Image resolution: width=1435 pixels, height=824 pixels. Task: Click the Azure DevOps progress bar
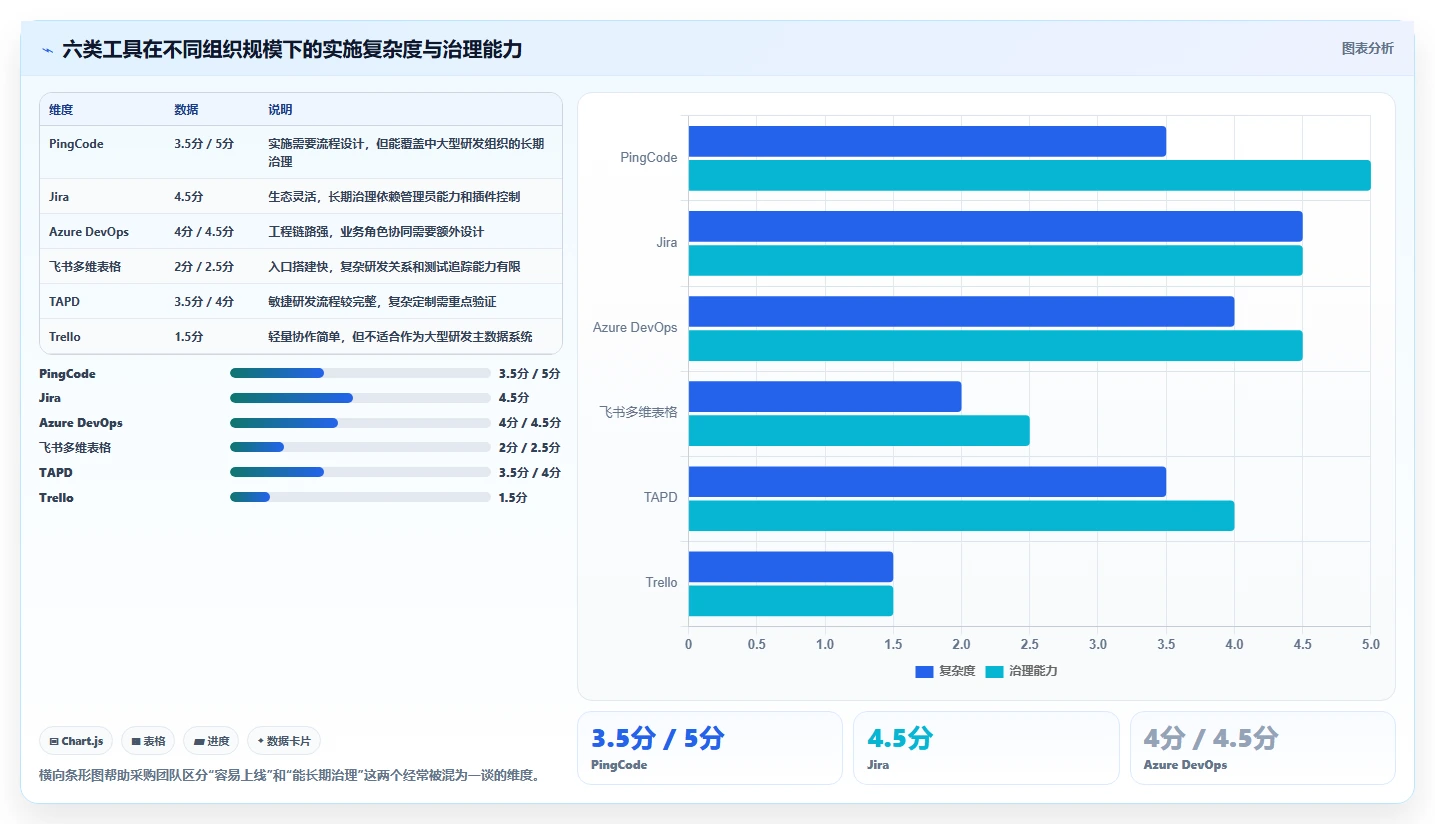pyautogui.click(x=360, y=423)
